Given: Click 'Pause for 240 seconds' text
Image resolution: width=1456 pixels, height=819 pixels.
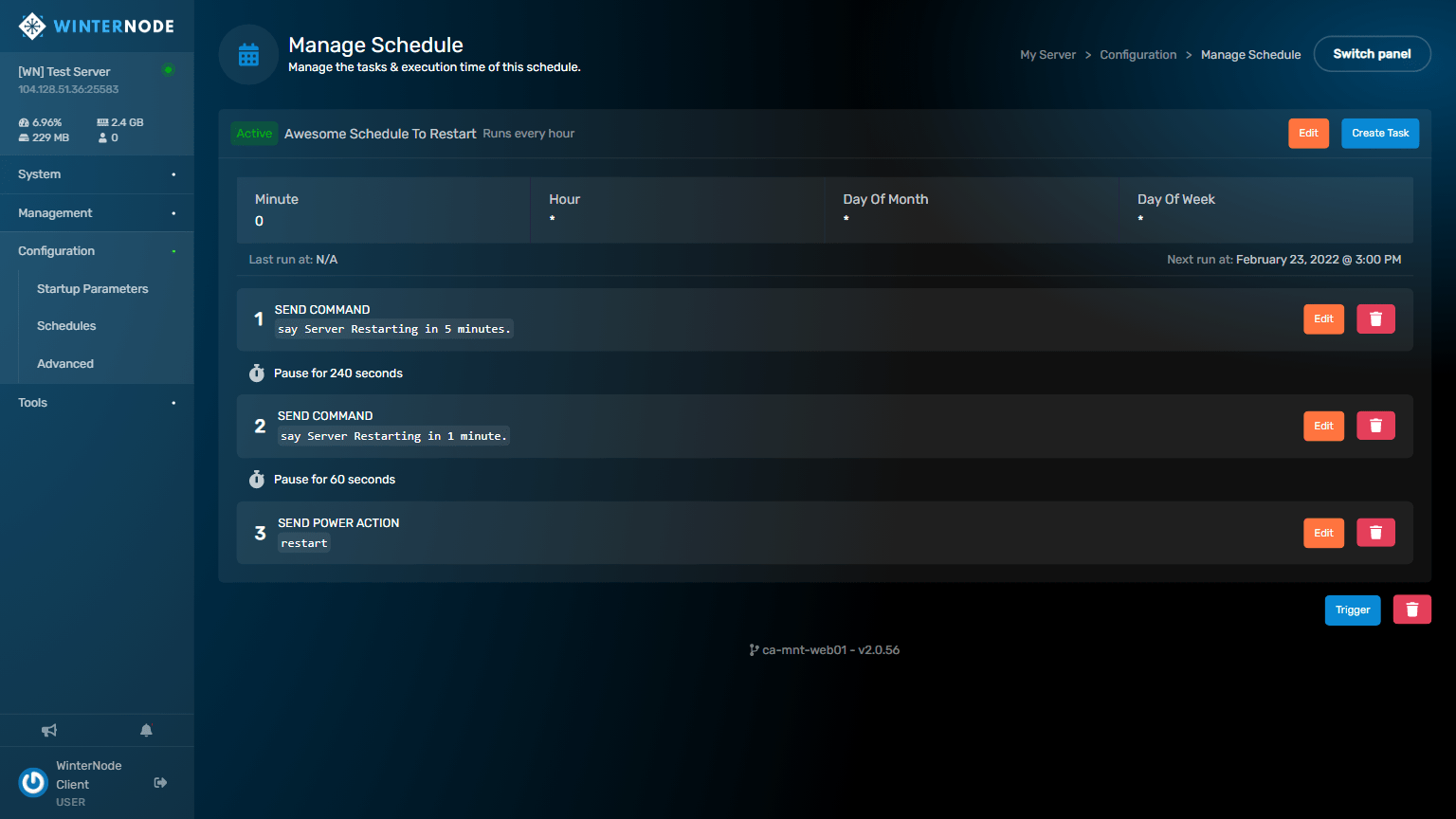Looking at the screenshot, I should pyautogui.click(x=338, y=373).
